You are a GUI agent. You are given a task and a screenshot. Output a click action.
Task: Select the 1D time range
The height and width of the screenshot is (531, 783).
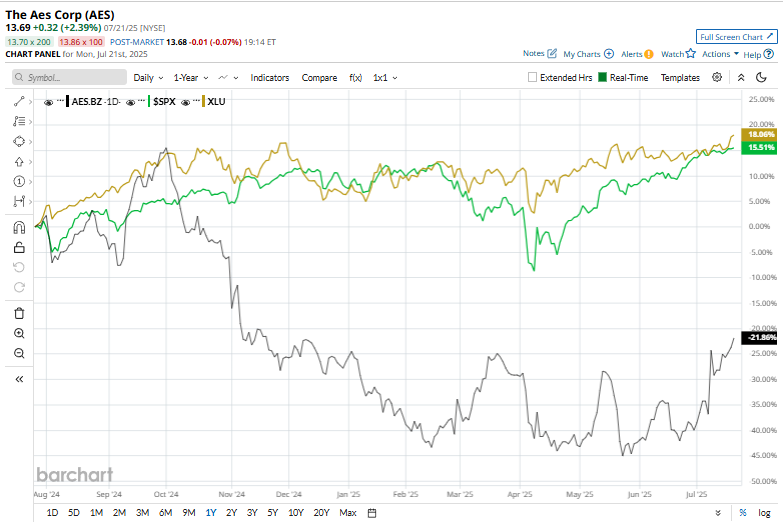(52, 513)
